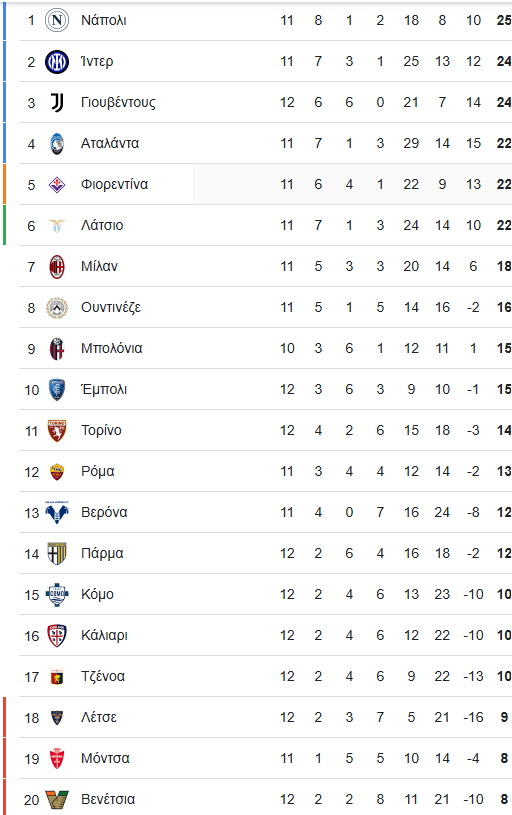Click the Torino bull crest icon
Screen dimensions: 512x815
[x=57, y=431]
